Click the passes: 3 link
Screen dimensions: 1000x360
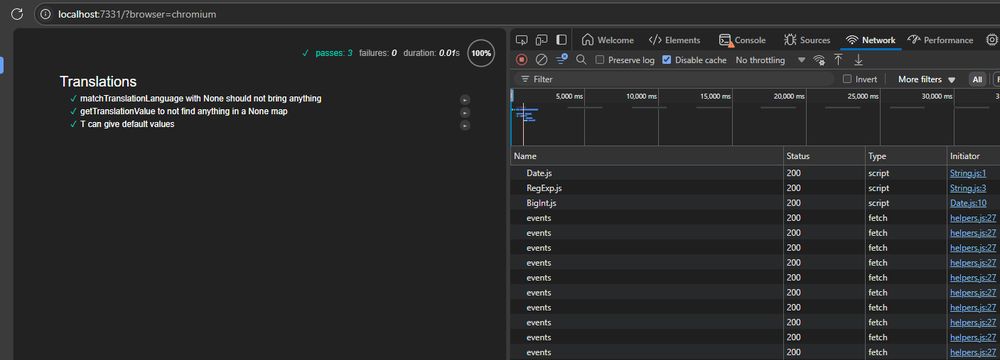[x=334, y=53]
